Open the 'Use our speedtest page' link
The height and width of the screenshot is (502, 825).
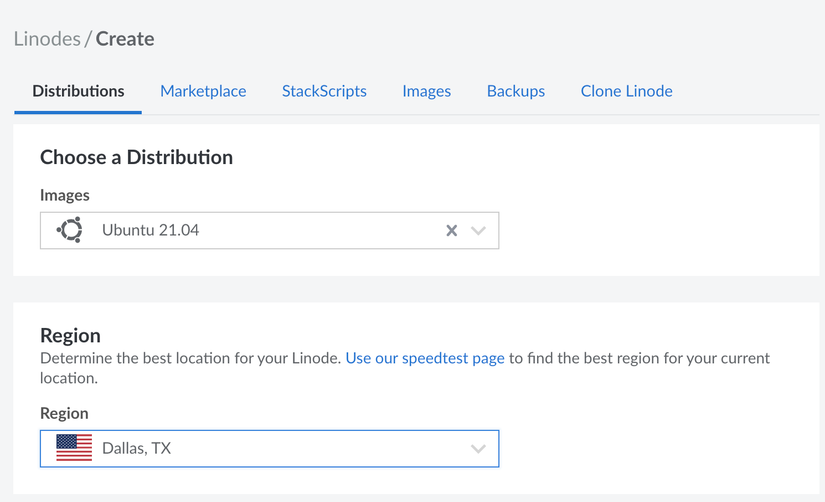[x=425, y=358]
